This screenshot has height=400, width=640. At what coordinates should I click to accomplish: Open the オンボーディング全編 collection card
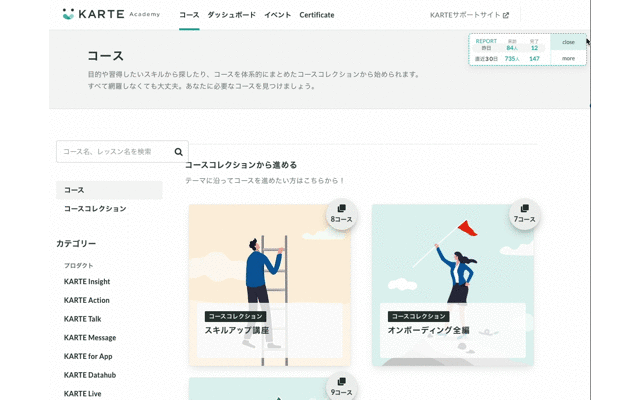tap(453, 285)
